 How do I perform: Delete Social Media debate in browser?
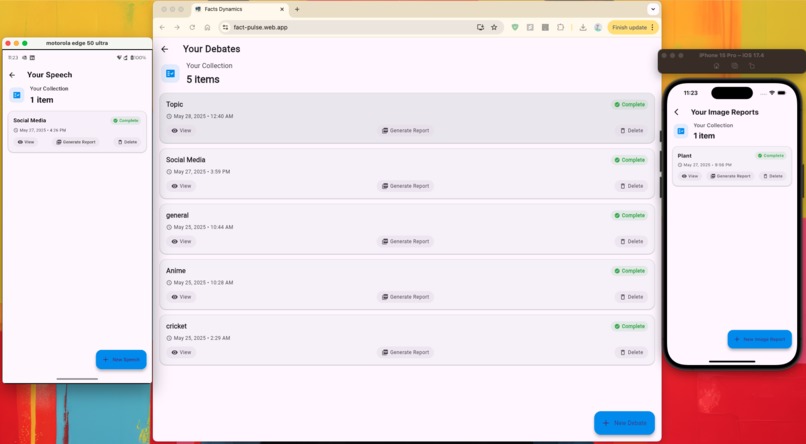631,186
